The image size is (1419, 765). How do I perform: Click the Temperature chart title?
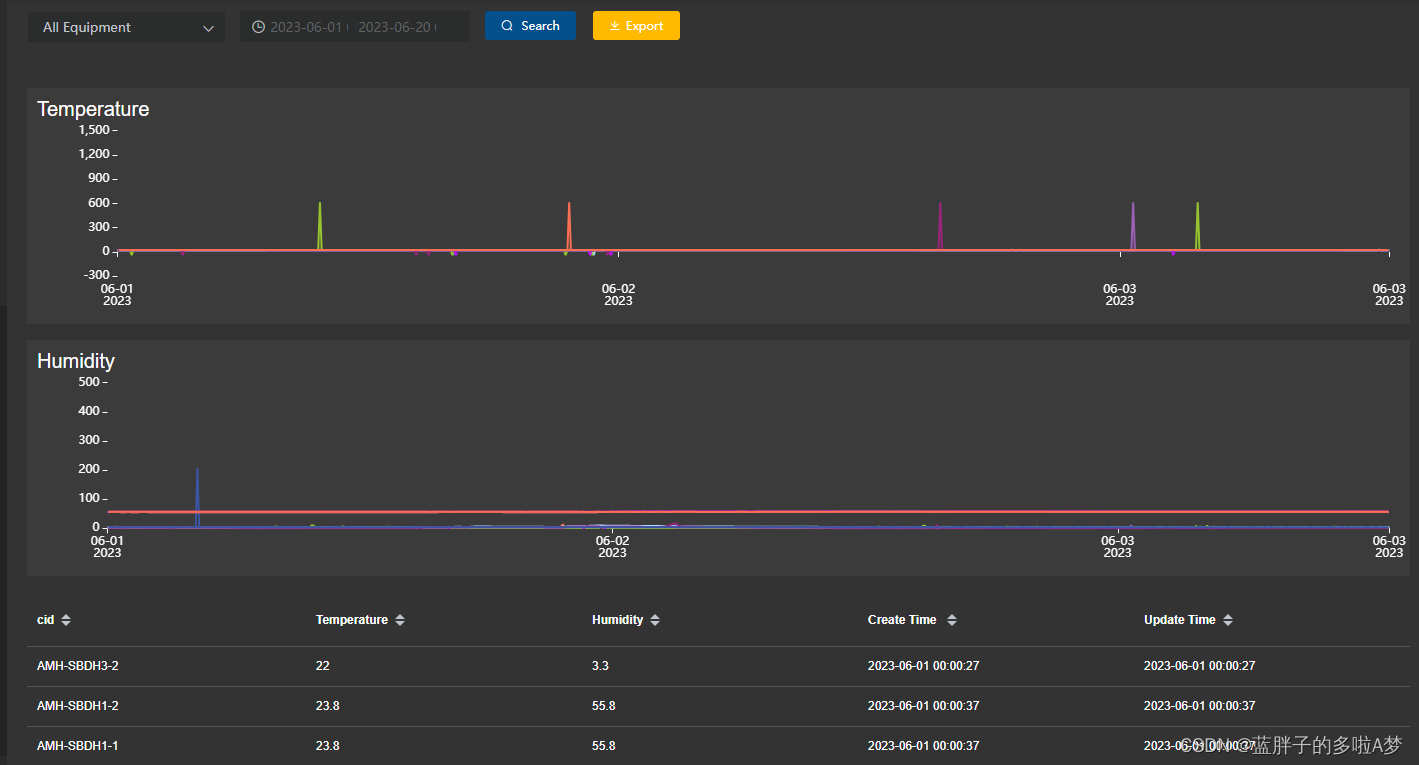[x=93, y=109]
